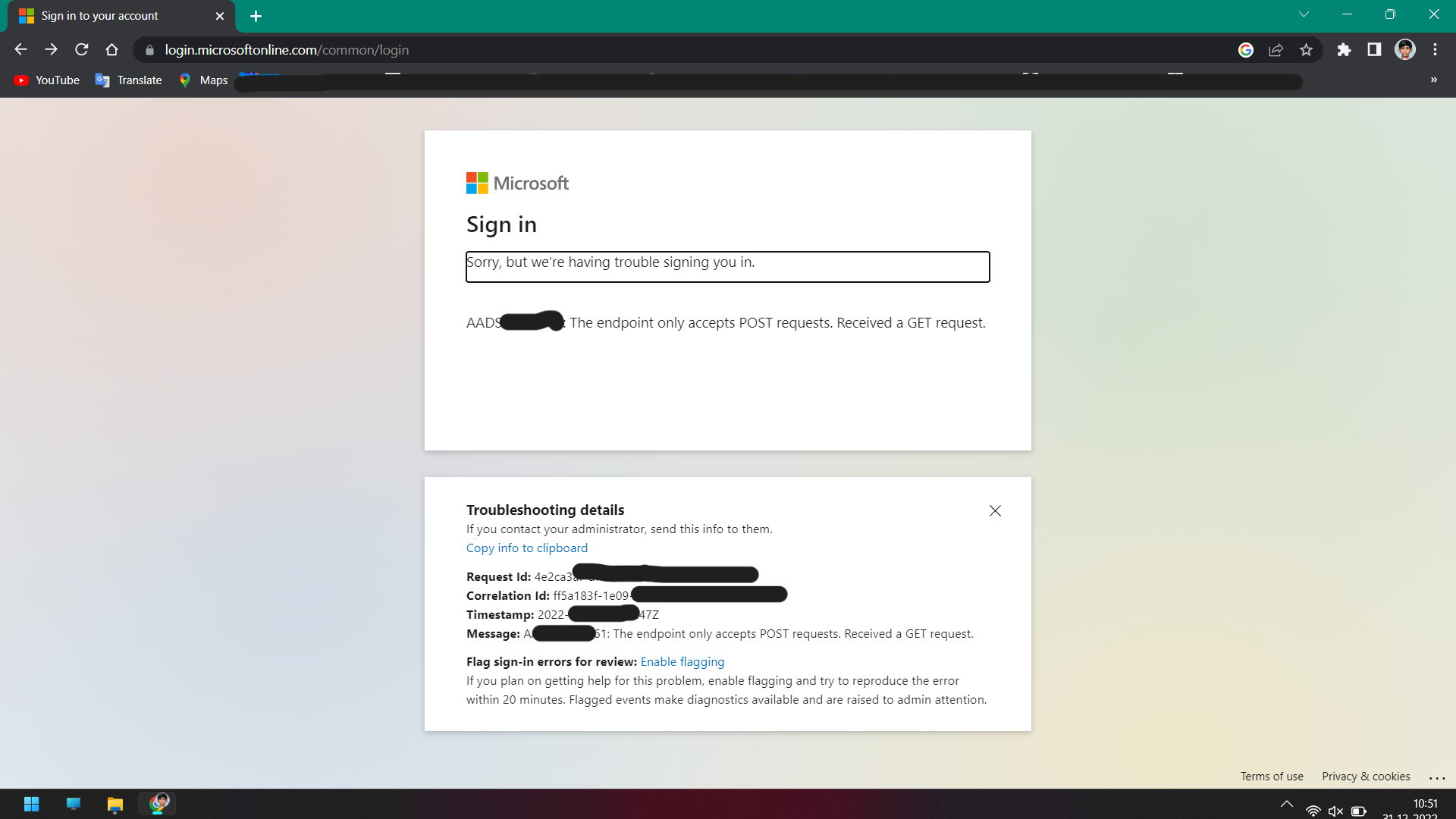Image resolution: width=1456 pixels, height=819 pixels.
Task: Open the Extensions puzzle icon
Action: click(x=1344, y=50)
